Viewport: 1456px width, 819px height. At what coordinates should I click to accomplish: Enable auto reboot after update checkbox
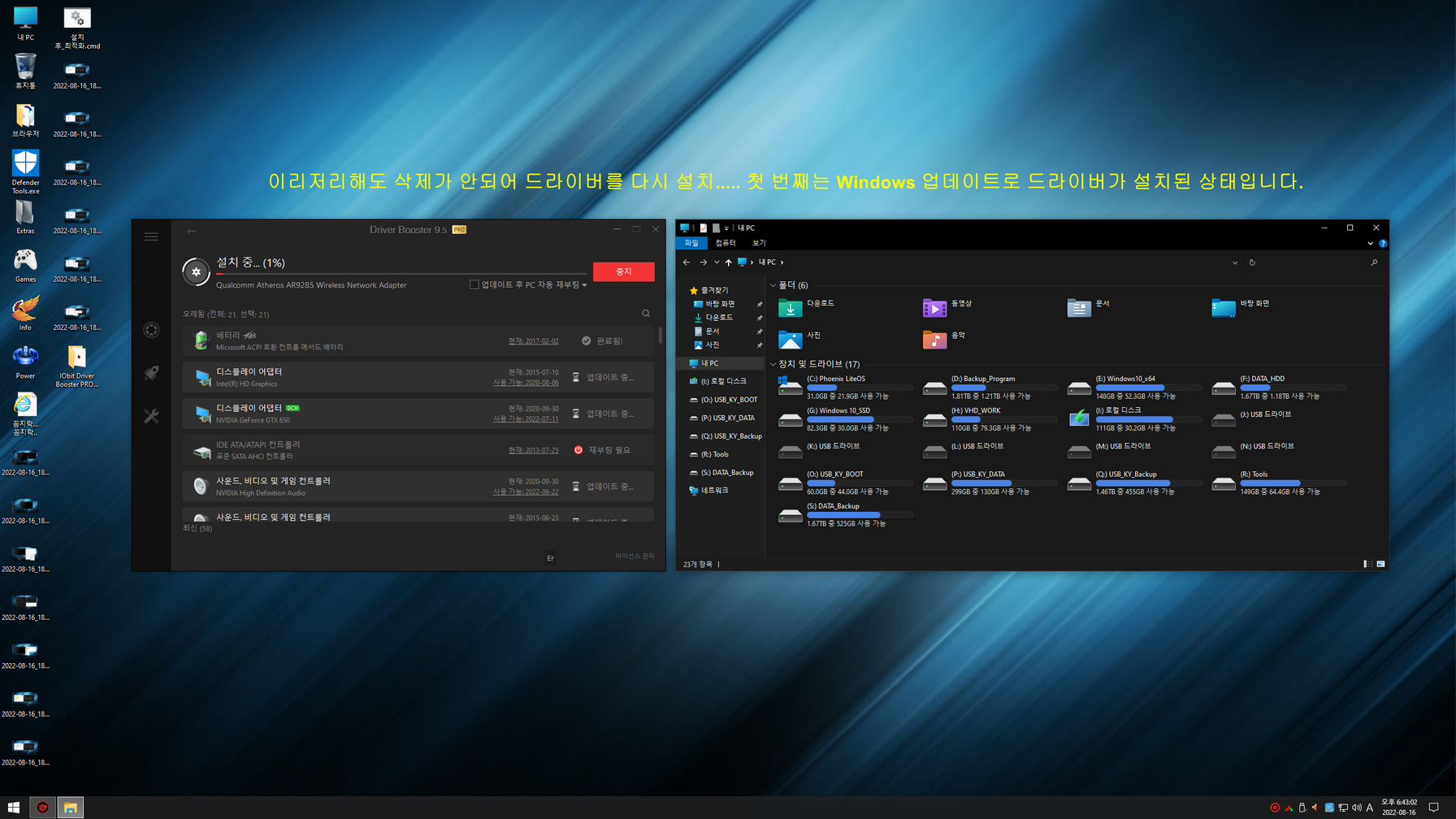pyautogui.click(x=474, y=284)
